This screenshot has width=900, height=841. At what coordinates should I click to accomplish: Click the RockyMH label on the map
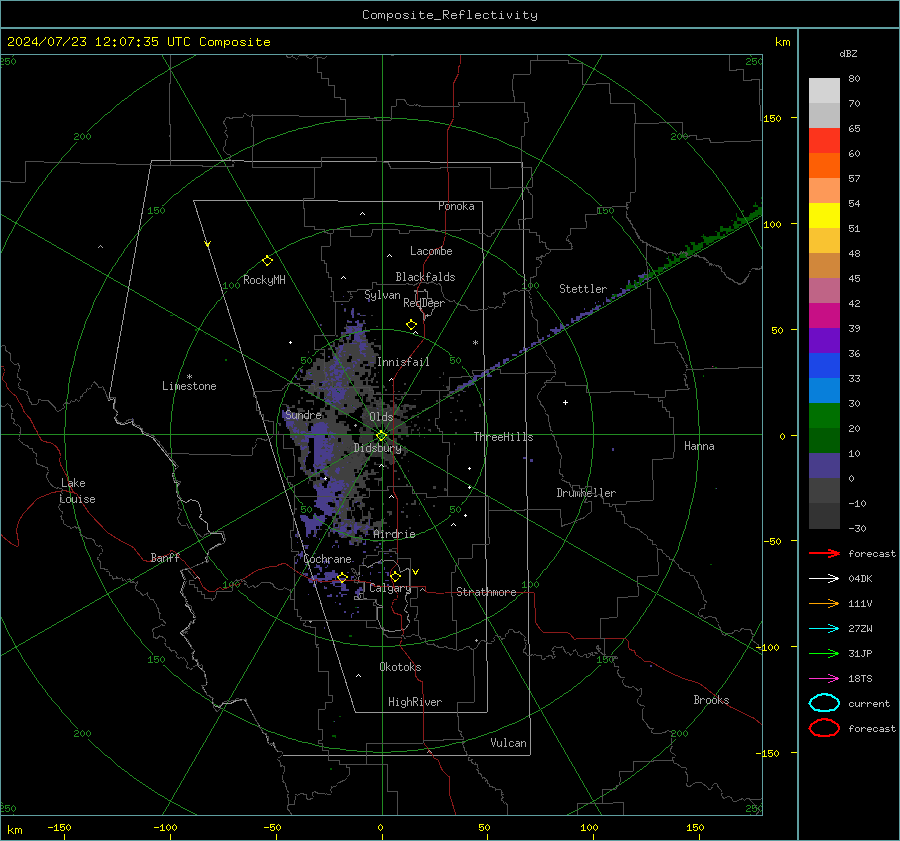tap(264, 280)
